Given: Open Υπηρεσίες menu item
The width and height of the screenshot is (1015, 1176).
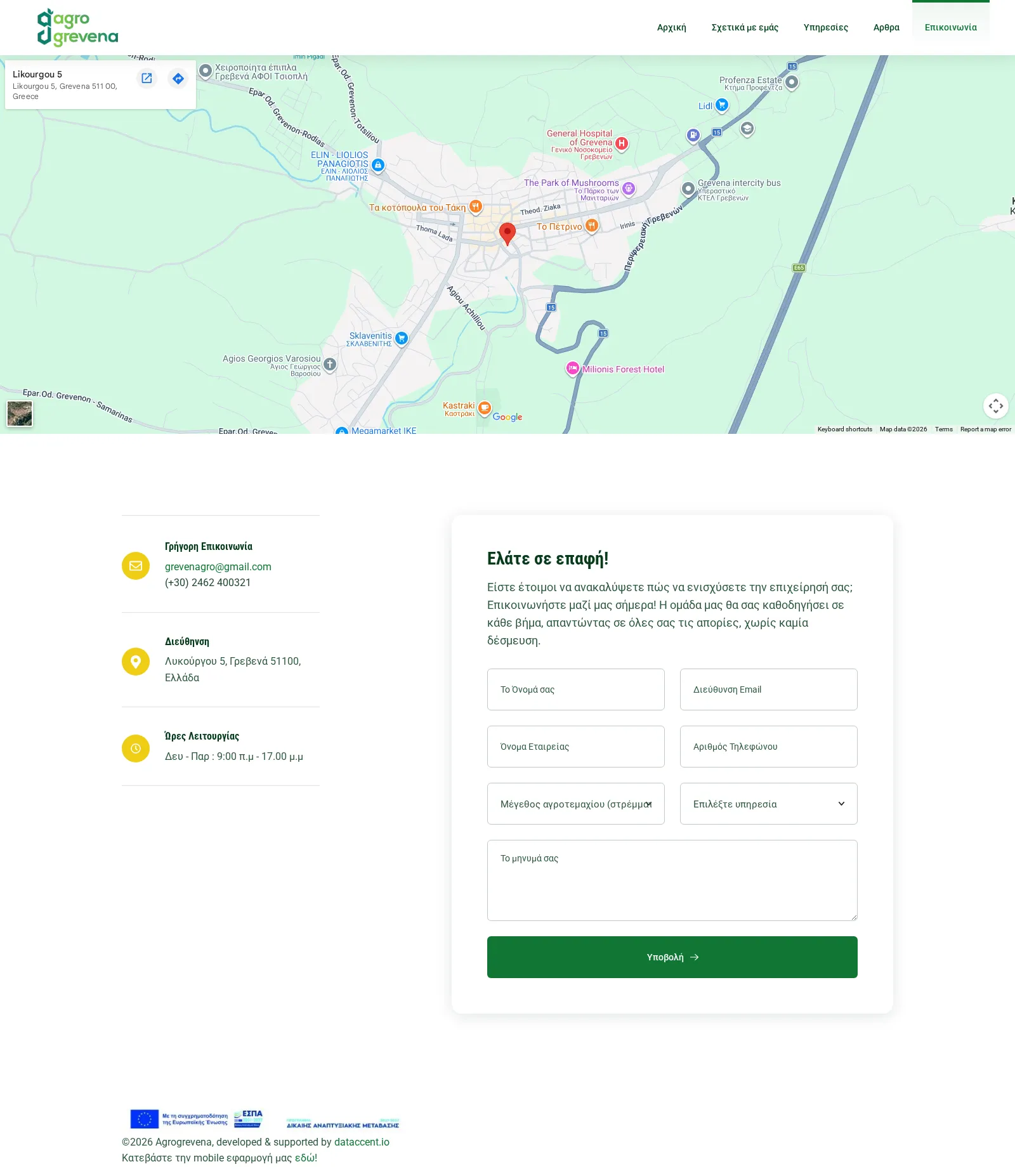Looking at the screenshot, I should tap(825, 27).
